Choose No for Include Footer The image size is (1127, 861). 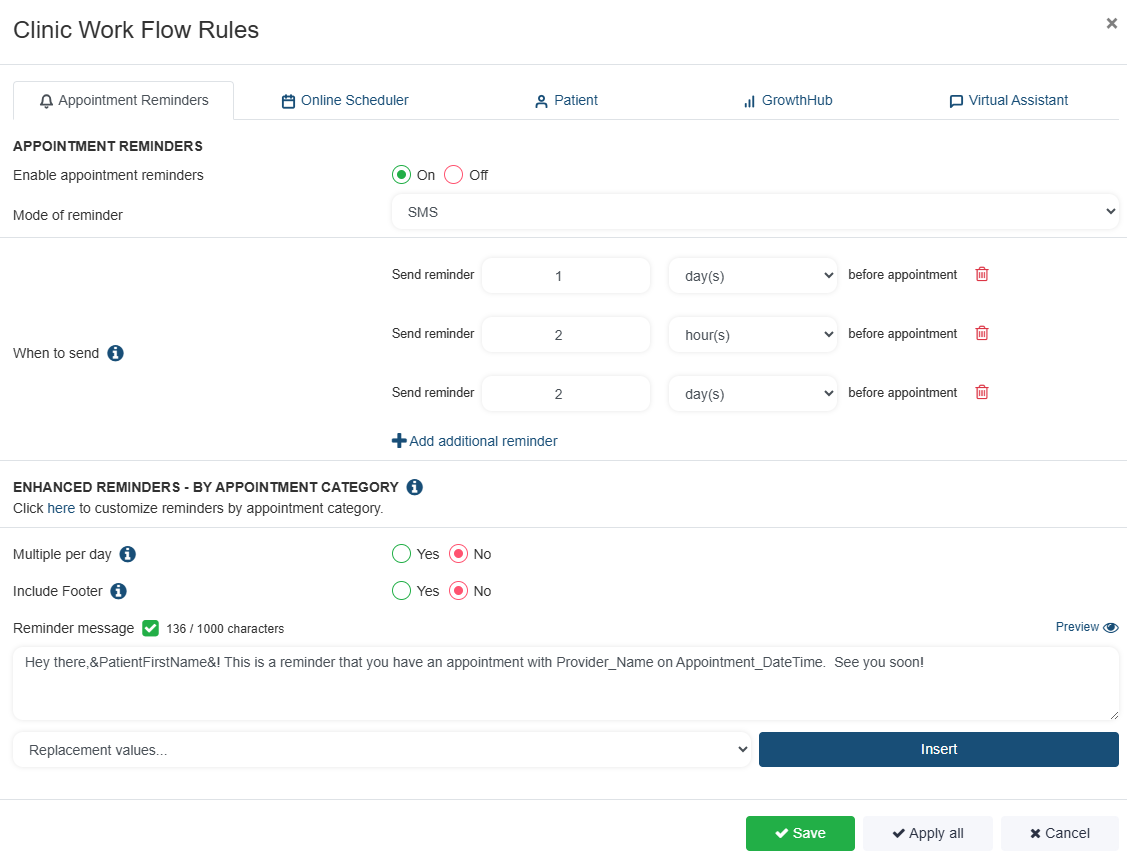[458, 591]
